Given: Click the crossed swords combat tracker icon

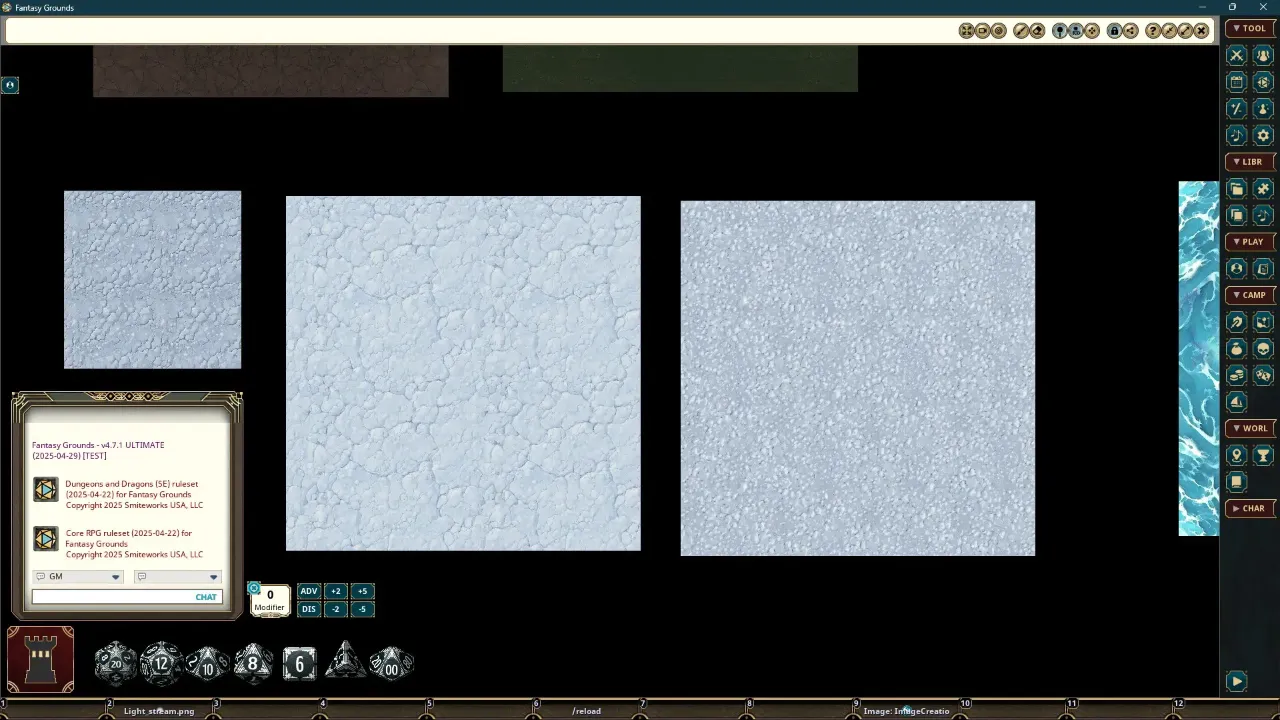Looking at the screenshot, I should pyautogui.click(x=1237, y=55).
